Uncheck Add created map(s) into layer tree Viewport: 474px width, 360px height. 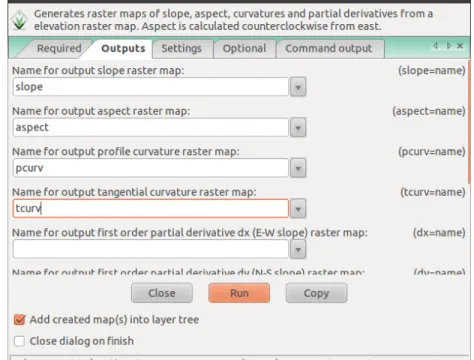click(x=19, y=319)
